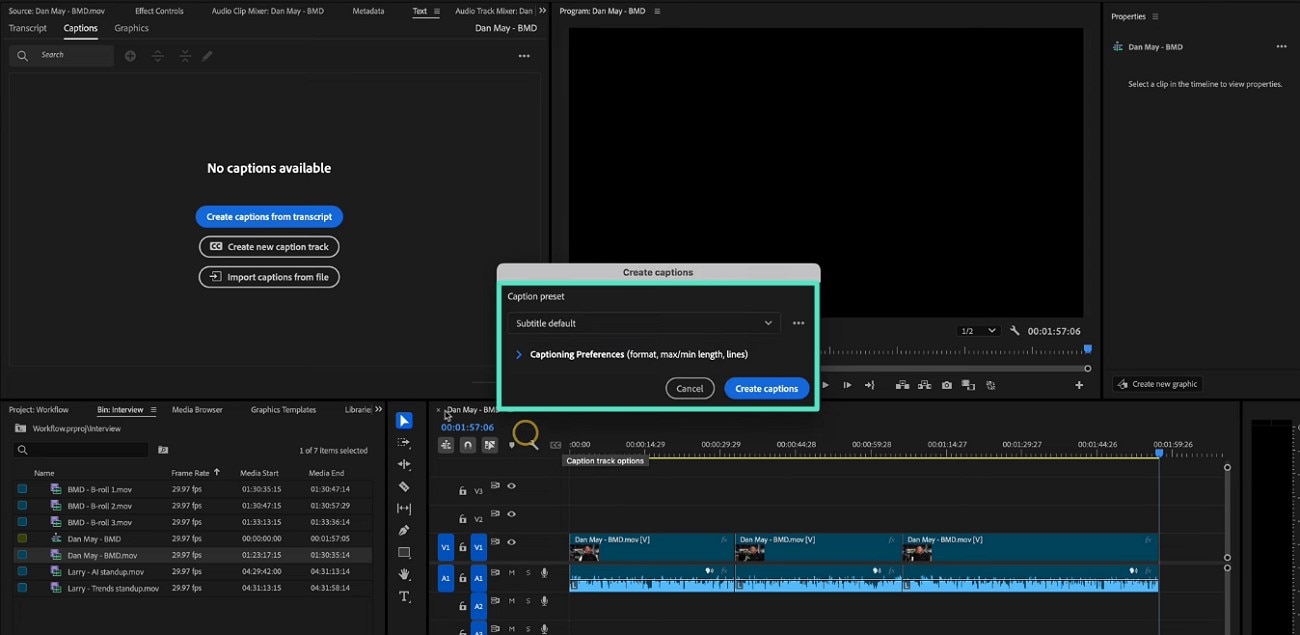Select the Ripple Edit tool
1300x635 pixels.
(x=404, y=465)
